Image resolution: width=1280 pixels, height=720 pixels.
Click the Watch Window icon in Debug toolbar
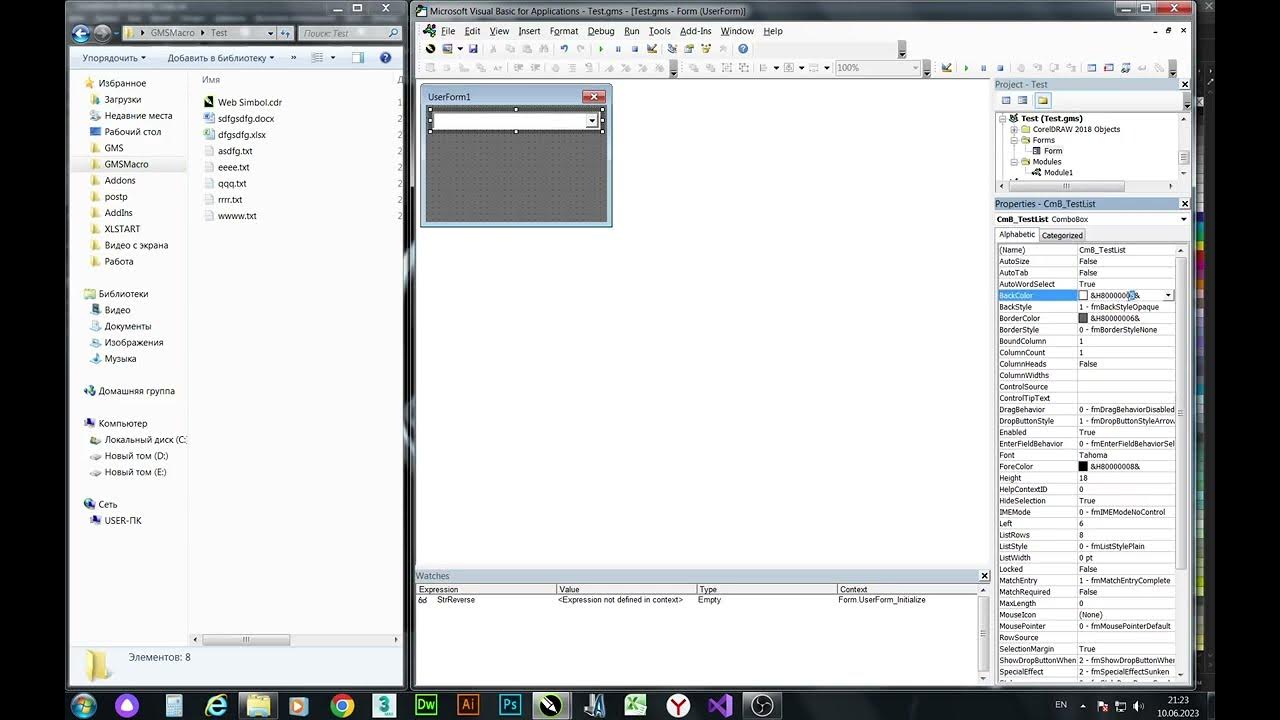[1125, 68]
